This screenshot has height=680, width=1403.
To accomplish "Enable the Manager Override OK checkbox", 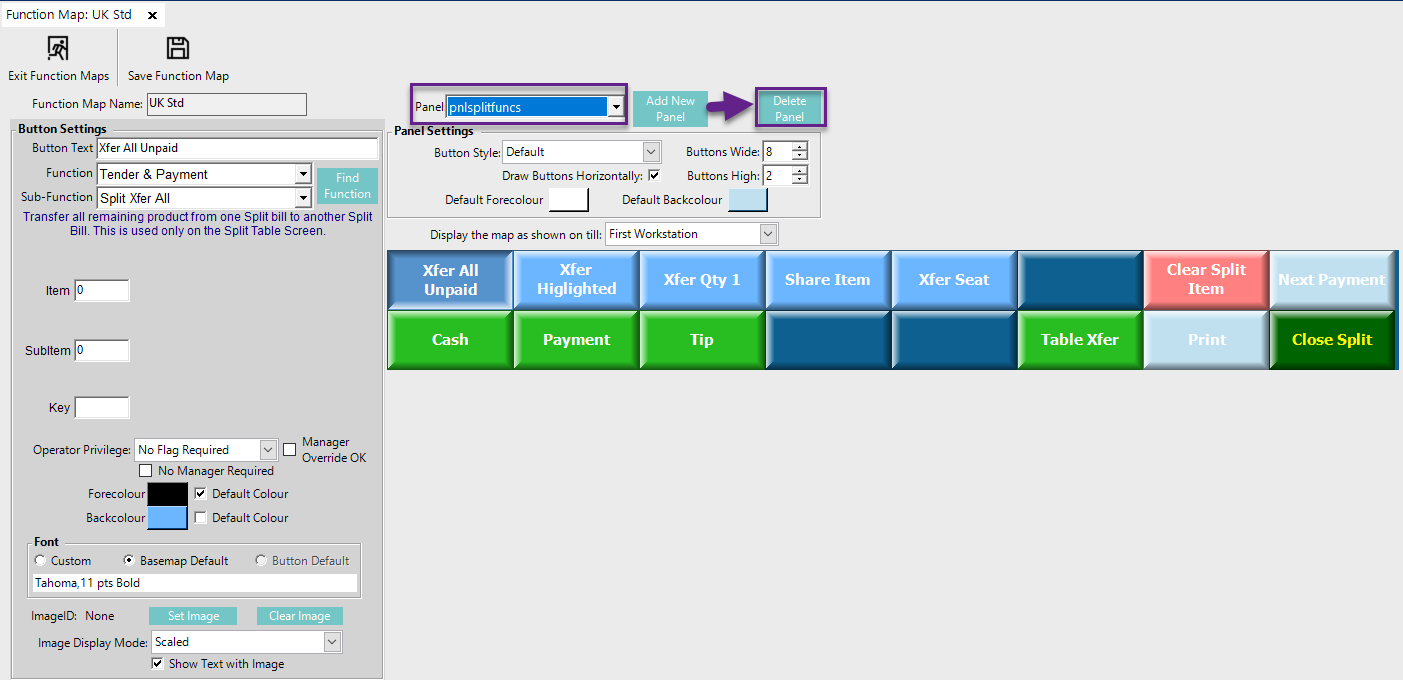I will point(290,450).
